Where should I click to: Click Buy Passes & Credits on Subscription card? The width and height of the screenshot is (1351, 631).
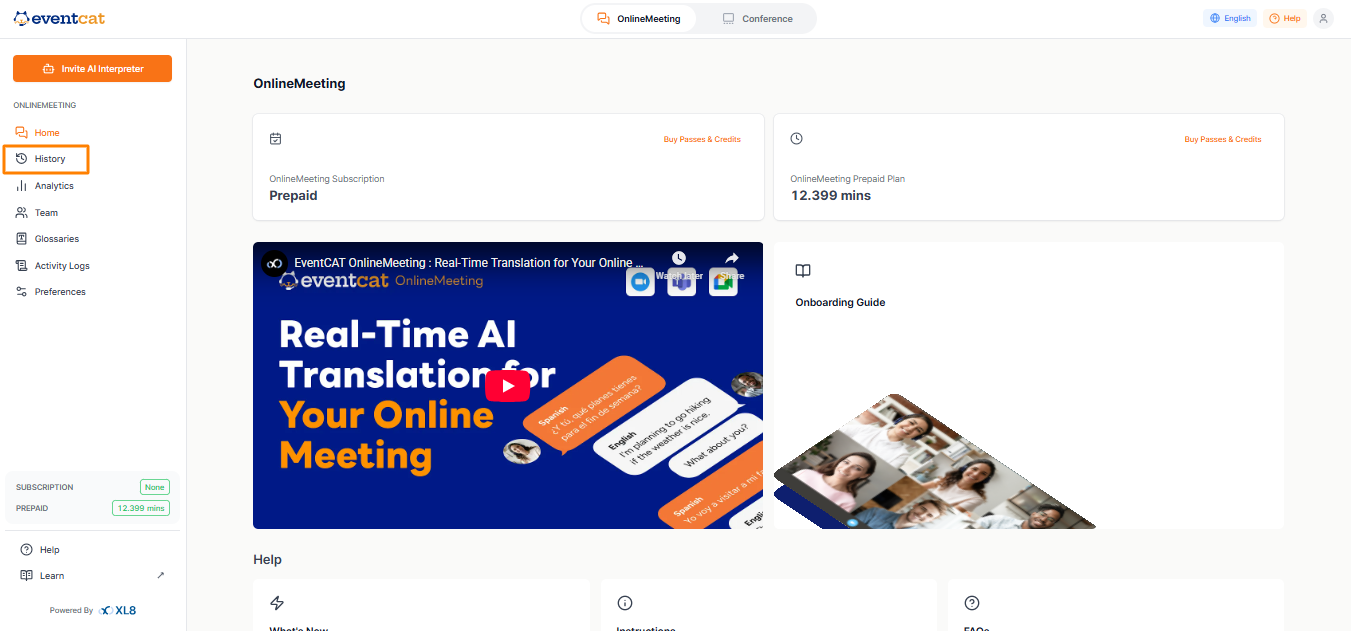(702, 140)
